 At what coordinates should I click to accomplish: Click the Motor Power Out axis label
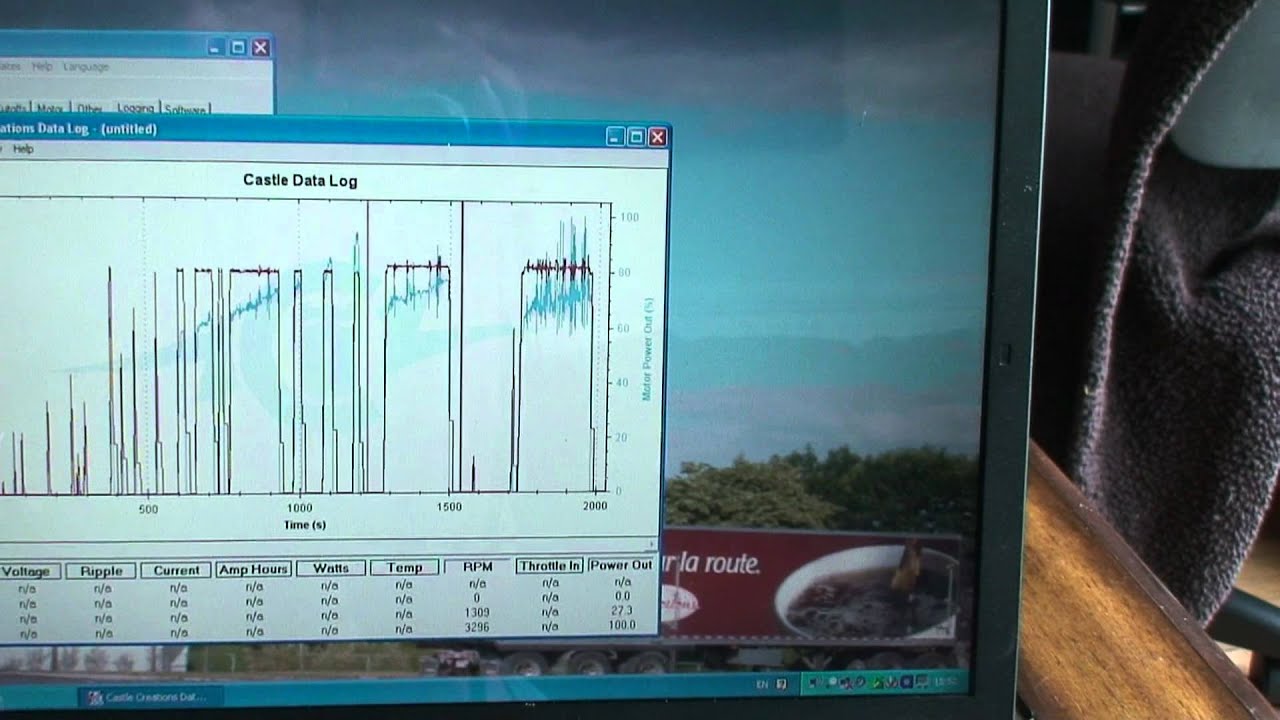647,348
